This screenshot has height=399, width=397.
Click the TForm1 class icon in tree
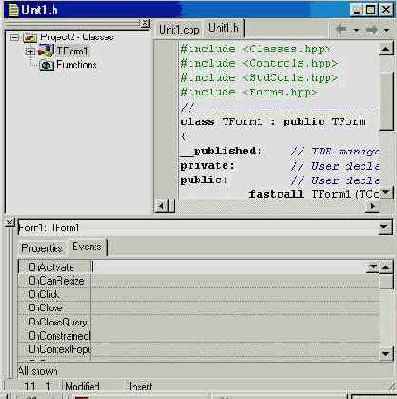[46, 51]
